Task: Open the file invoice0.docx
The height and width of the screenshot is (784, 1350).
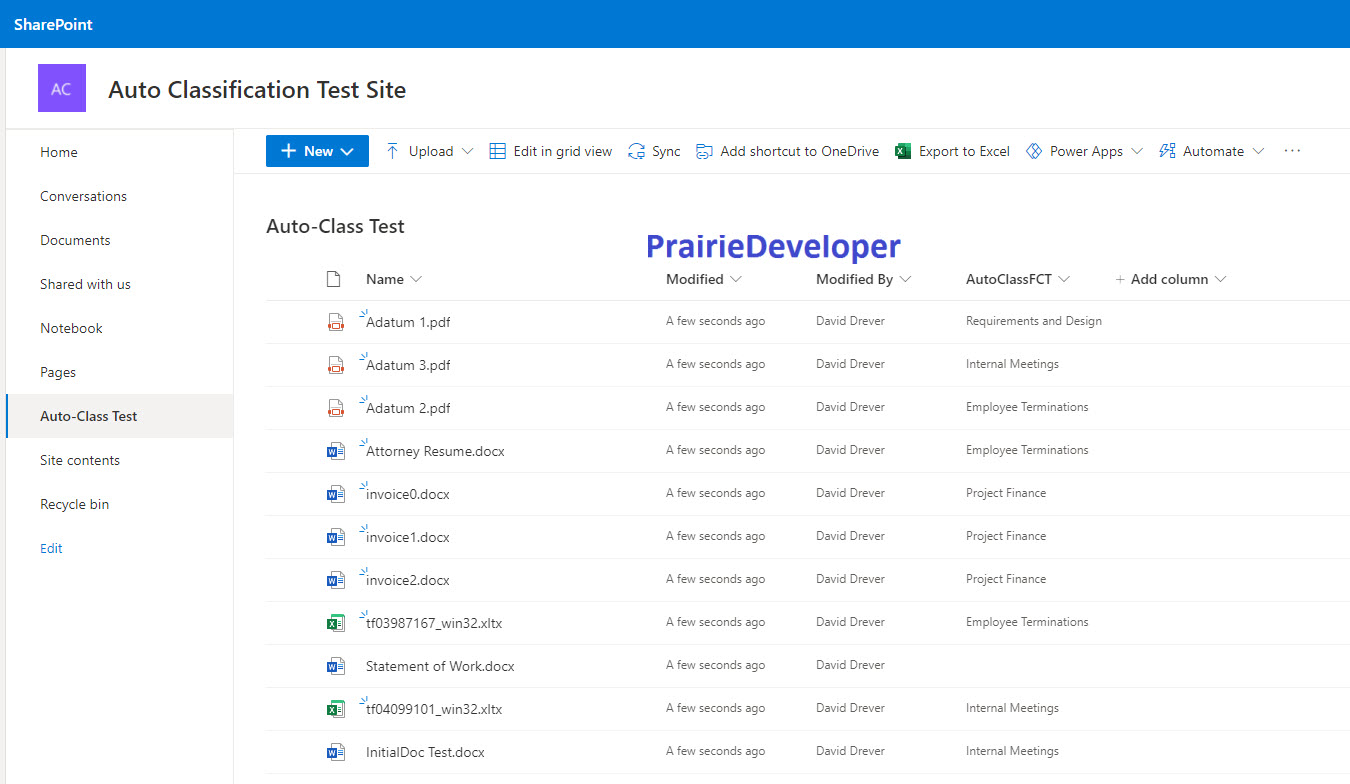Action: (x=408, y=494)
